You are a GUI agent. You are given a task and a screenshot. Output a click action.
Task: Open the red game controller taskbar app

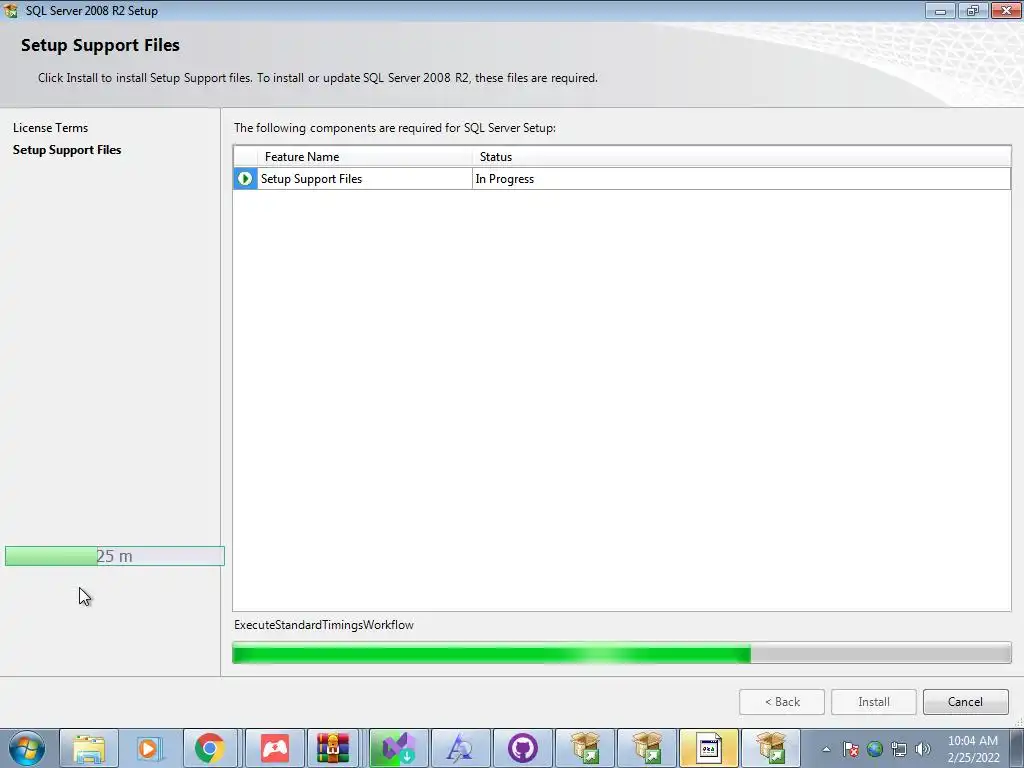tap(275, 748)
